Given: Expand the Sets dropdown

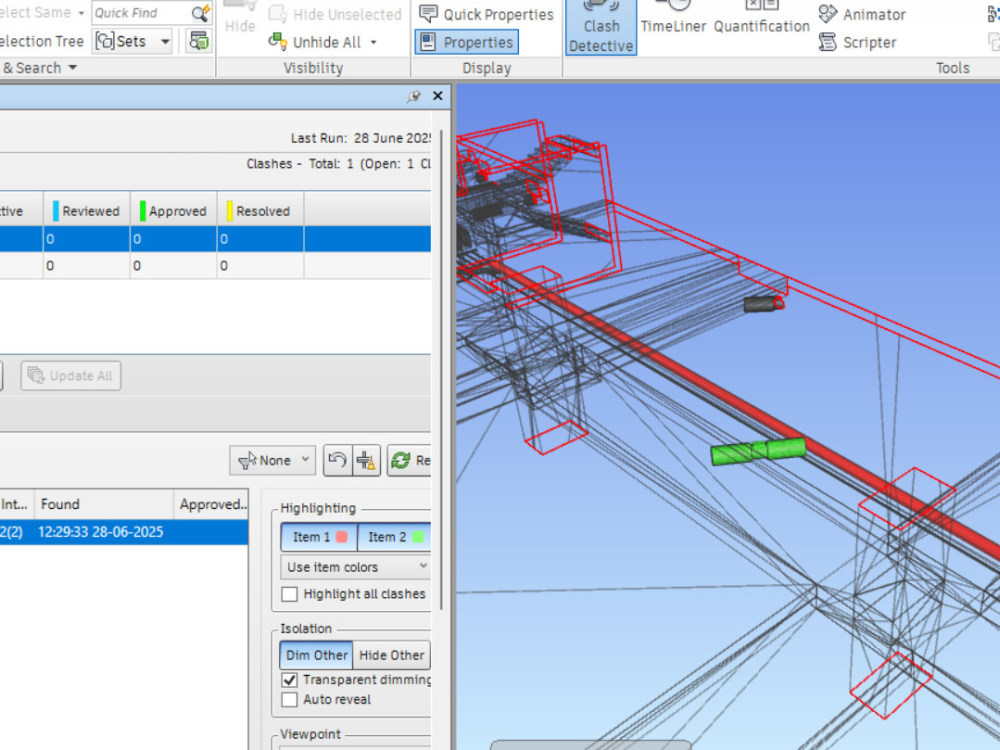Looking at the screenshot, I should click(x=165, y=42).
